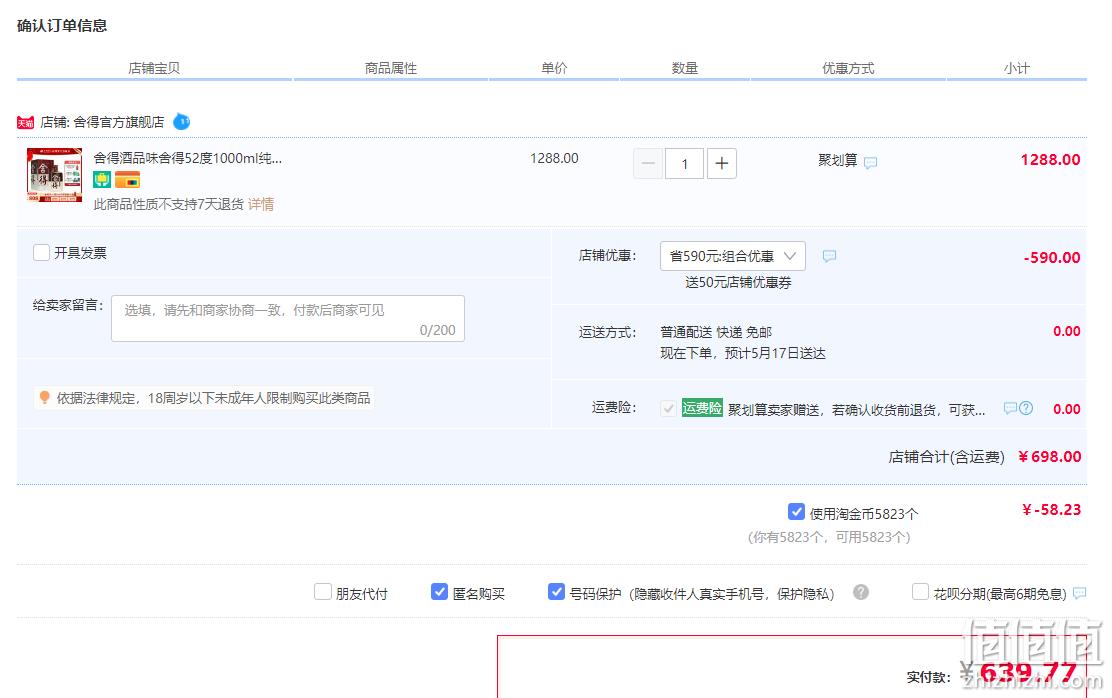
Task: Enable the 开具发票 invoice checkbox
Action: tap(41, 253)
